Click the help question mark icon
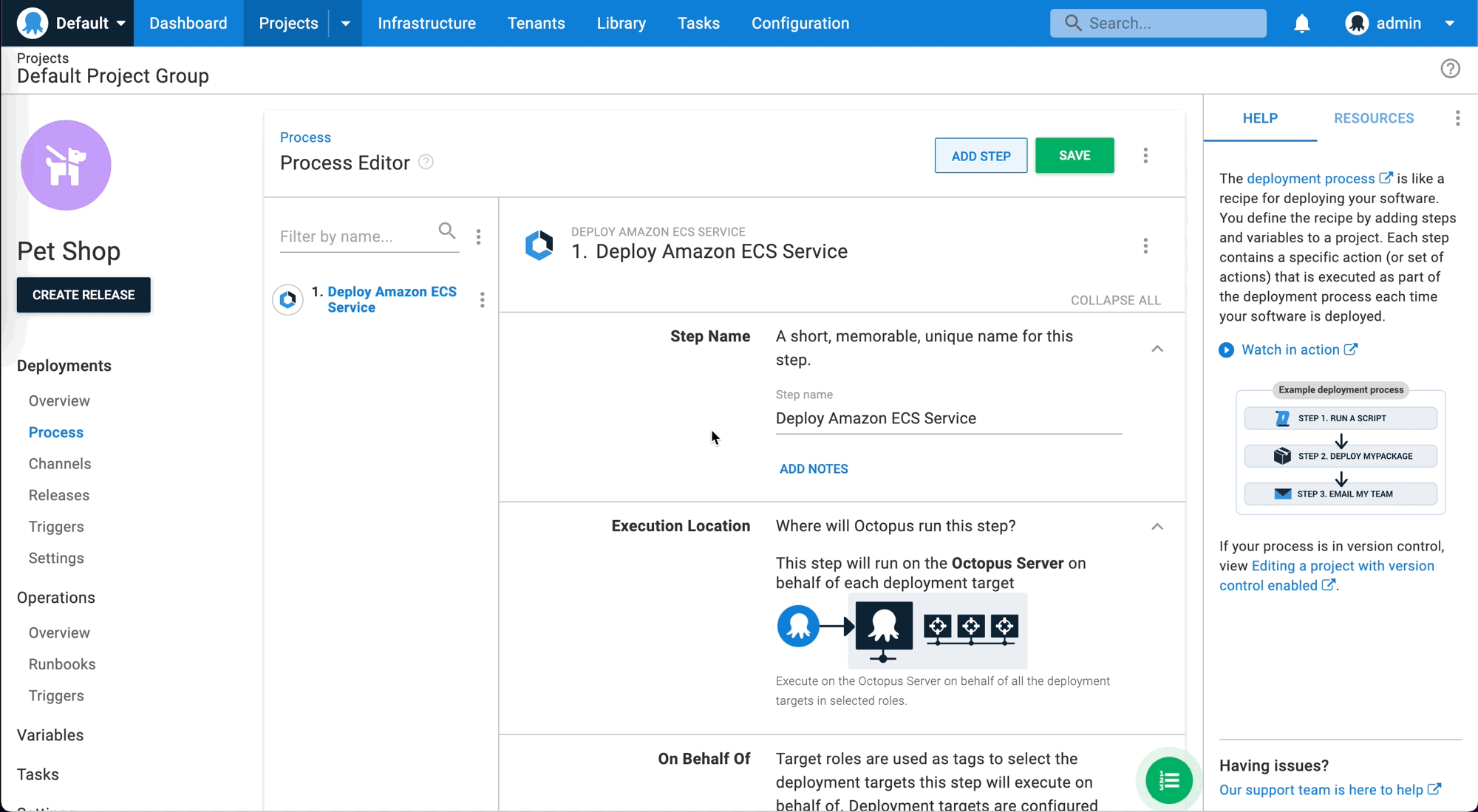This screenshot has width=1478, height=812. coord(1450,69)
